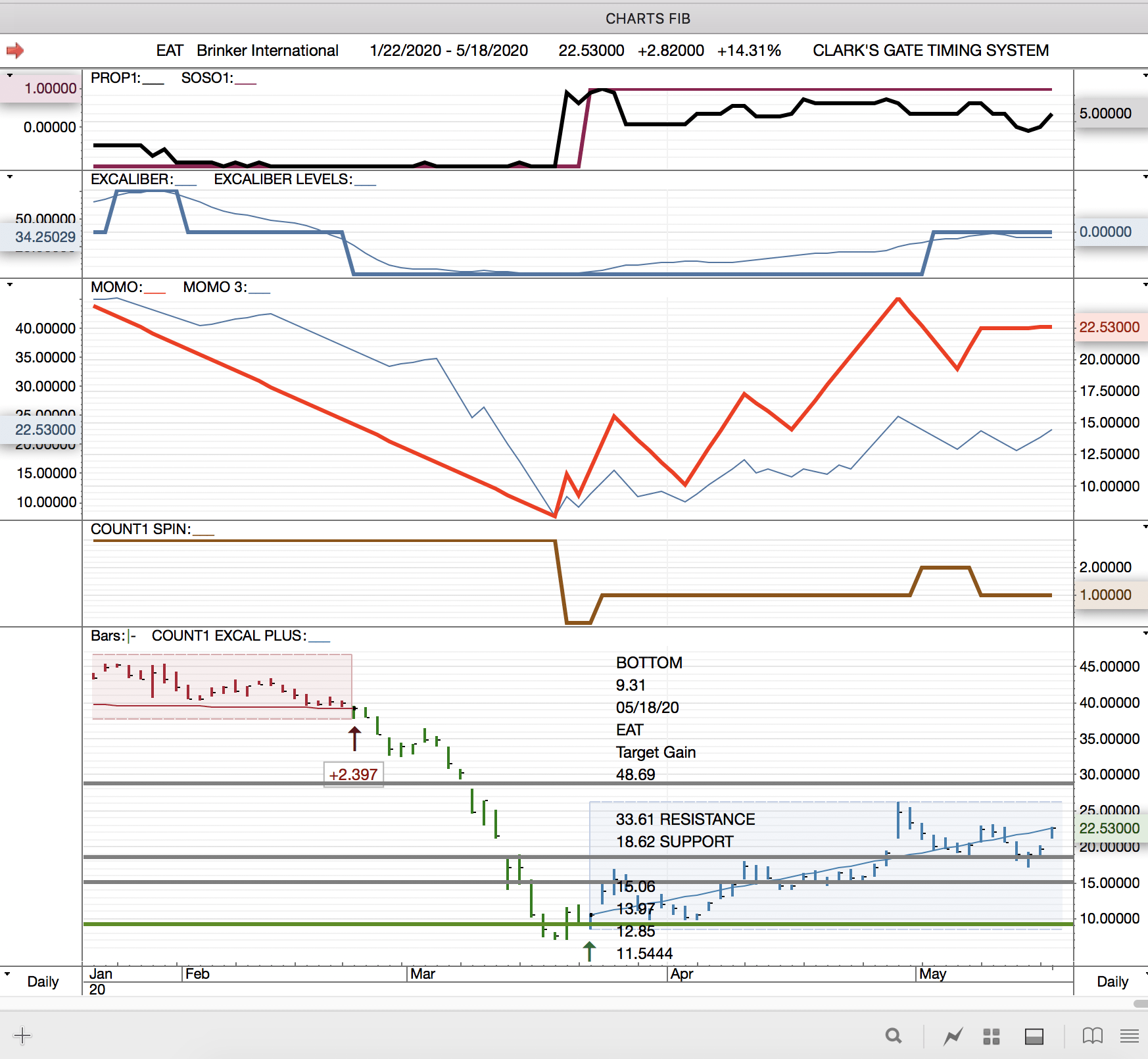Toggle the split pane layout icon
Screen dimensions: 1148x1059
coord(1034,1037)
